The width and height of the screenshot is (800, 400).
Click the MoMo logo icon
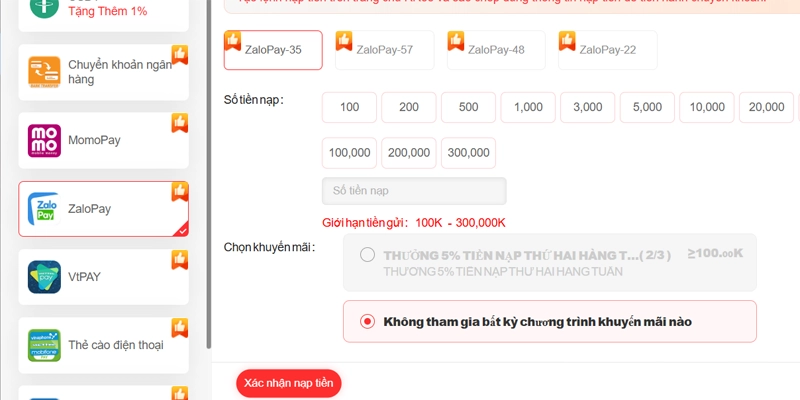coord(44,140)
